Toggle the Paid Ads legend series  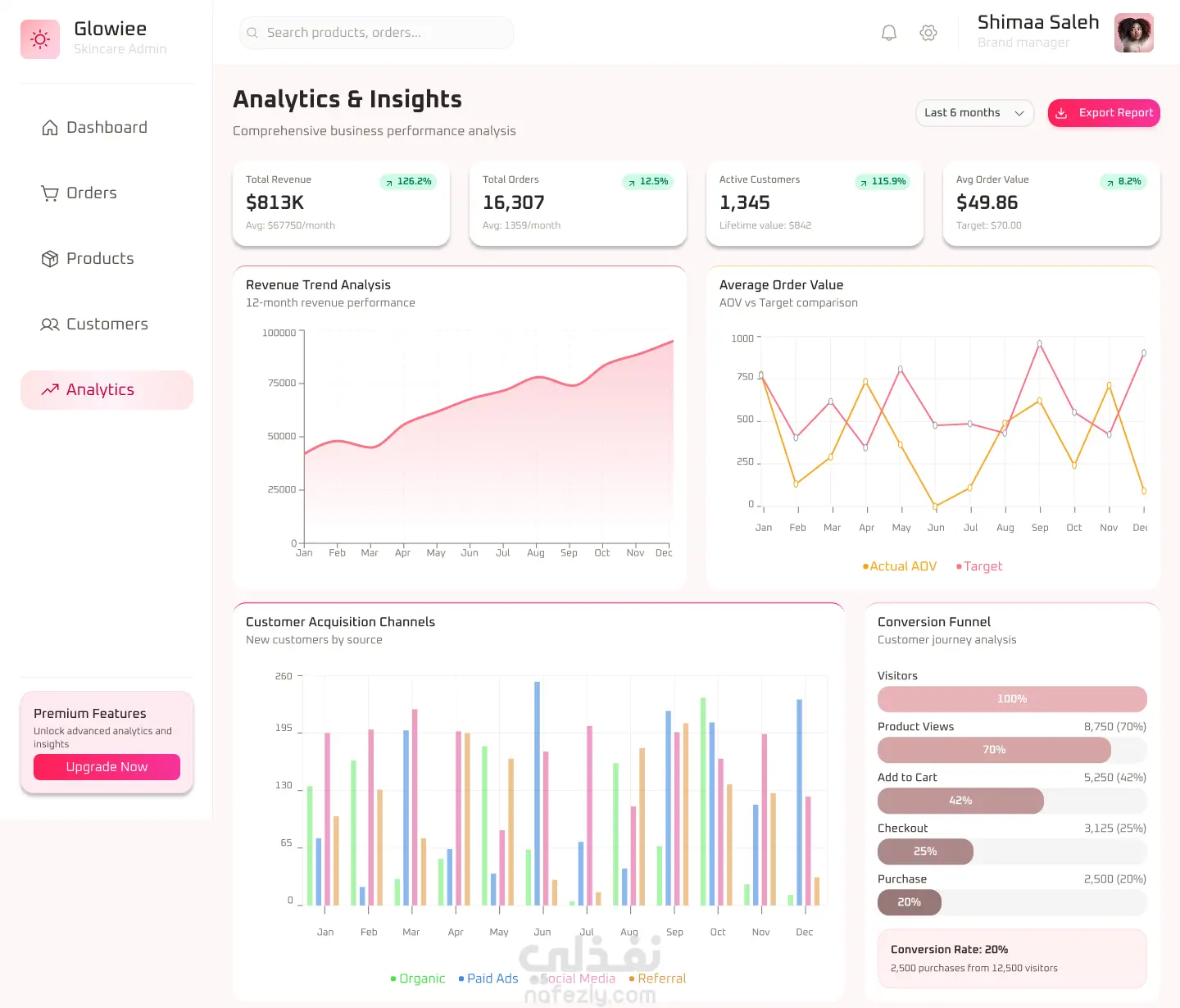point(488,978)
